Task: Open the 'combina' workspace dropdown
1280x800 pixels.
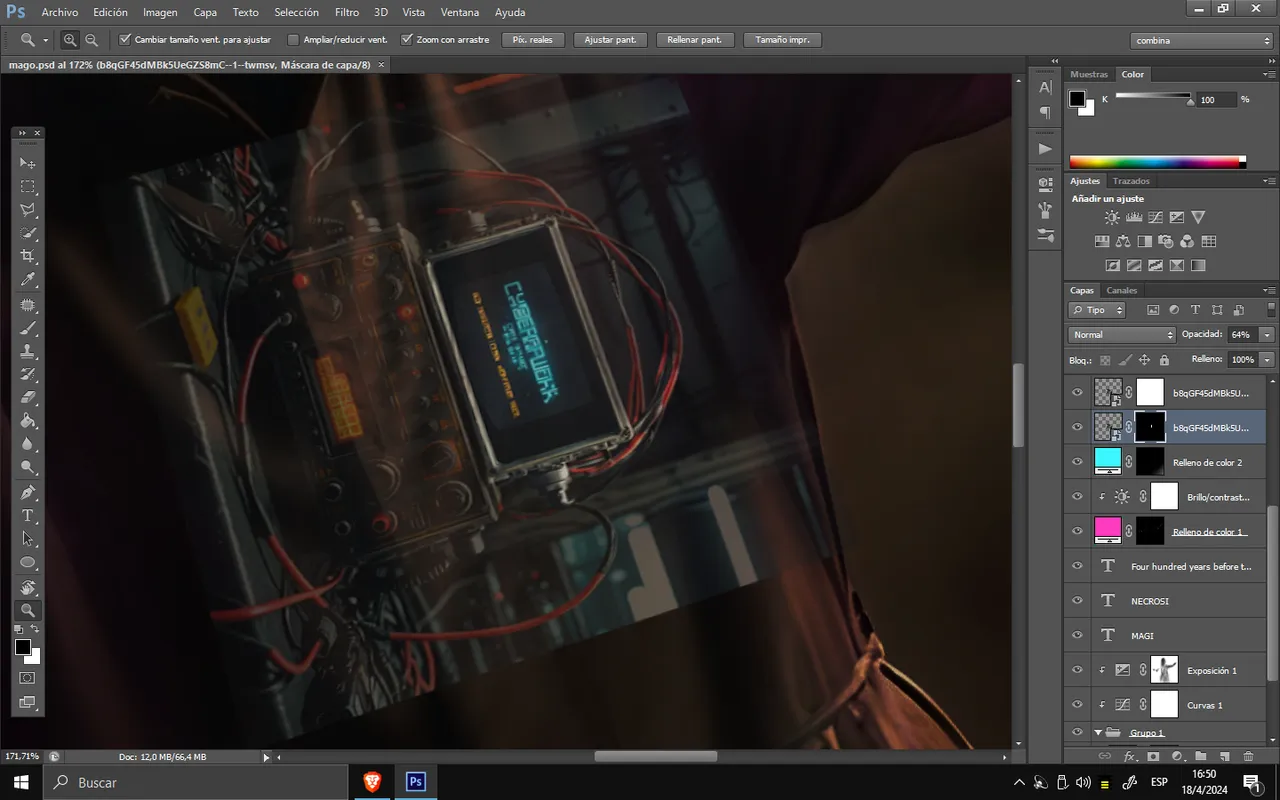Action: click(1203, 41)
